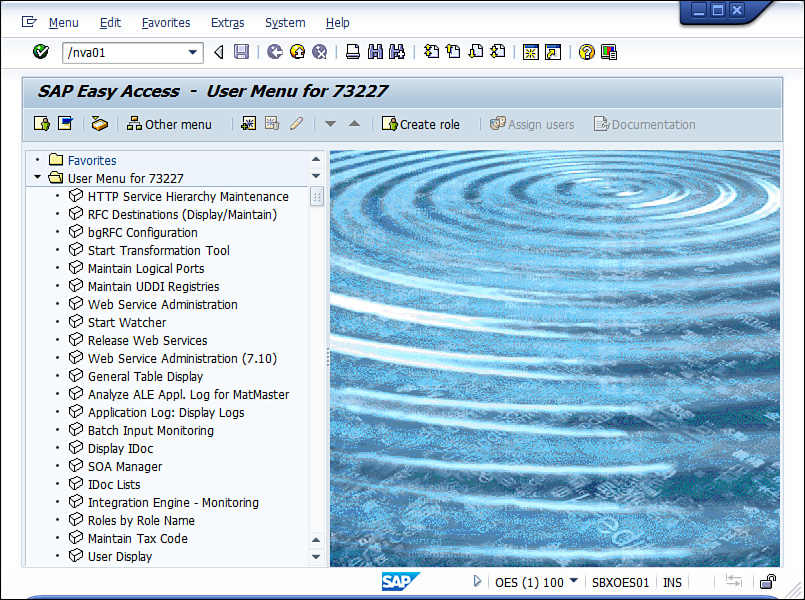This screenshot has height=600, width=805.
Task: Select Start Watcher in the tree
Action: pyautogui.click(x=127, y=322)
